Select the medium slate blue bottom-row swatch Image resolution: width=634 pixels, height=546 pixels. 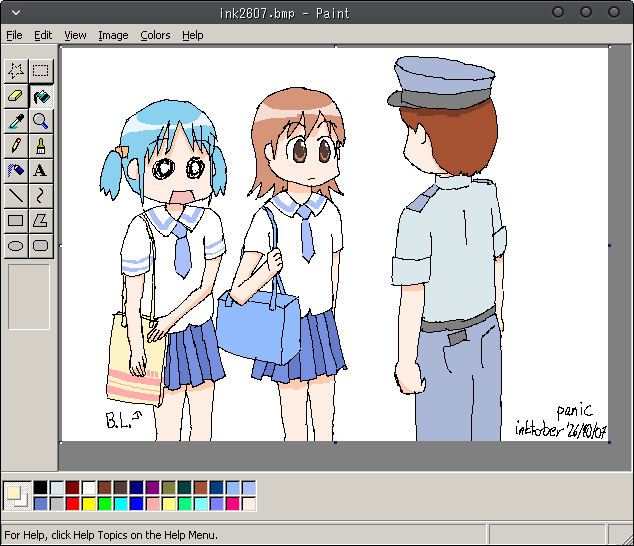40,504
